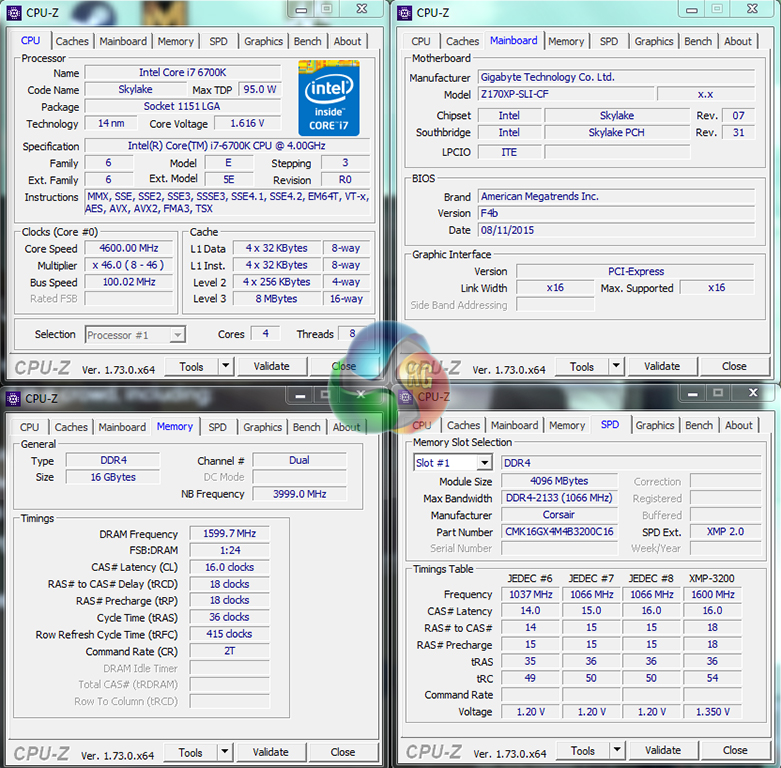This screenshot has height=768, width=781.
Task: Open the Slot #1 memory slot dropdown
Action: pyautogui.click(x=484, y=463)
